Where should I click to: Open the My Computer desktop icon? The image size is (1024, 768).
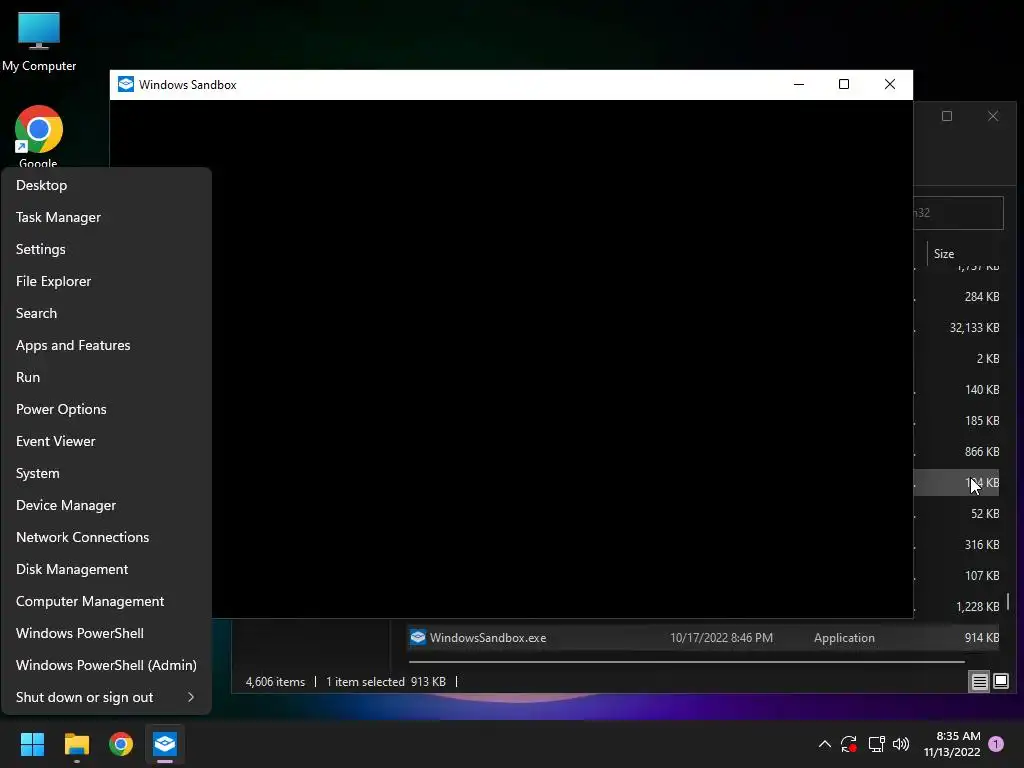(39, 41)
